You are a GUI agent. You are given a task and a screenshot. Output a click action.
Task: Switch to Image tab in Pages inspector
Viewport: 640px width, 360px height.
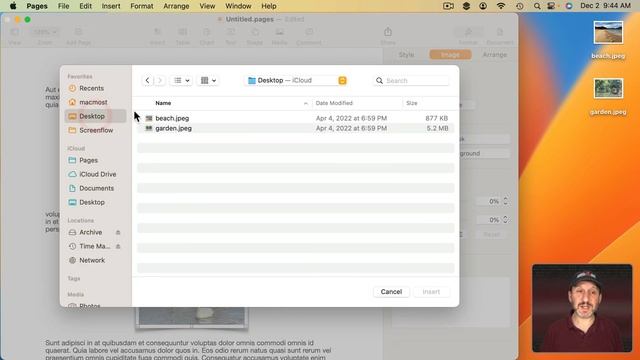(x=450, y=55)
